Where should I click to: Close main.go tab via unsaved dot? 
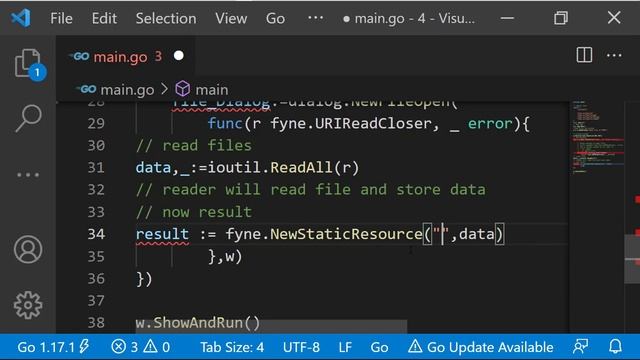pyautogui.click(x=178, y=56)
